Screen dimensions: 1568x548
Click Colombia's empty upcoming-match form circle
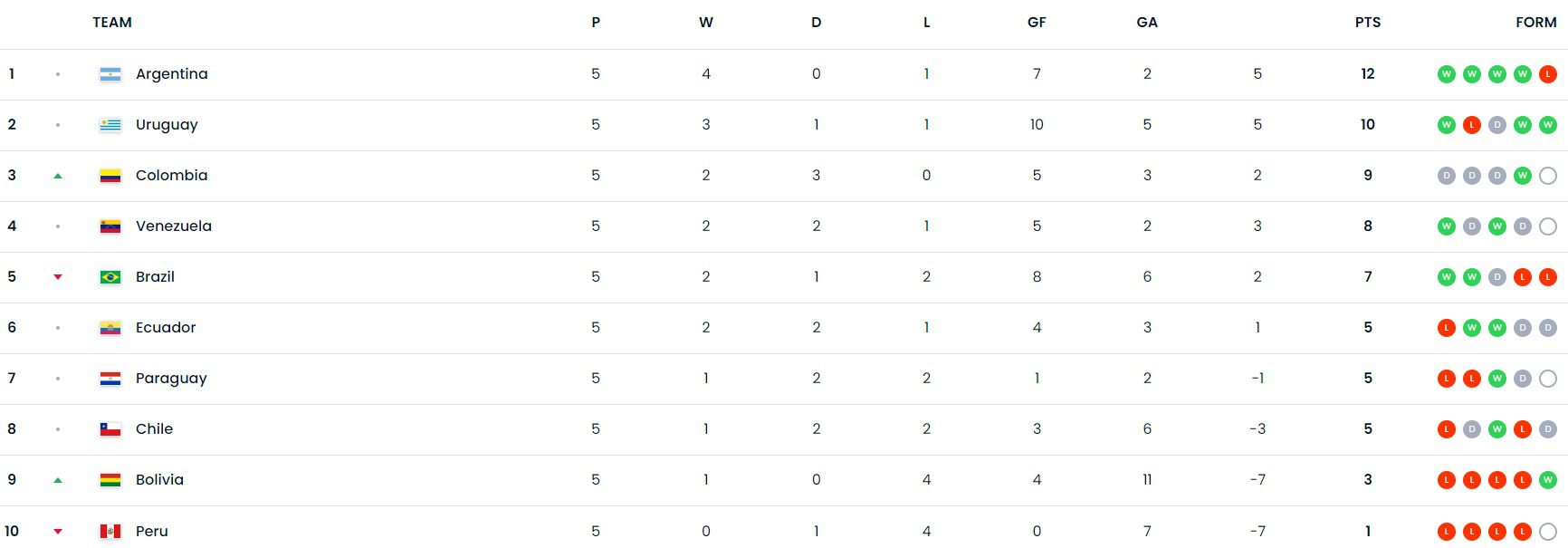coord(1548,176)
